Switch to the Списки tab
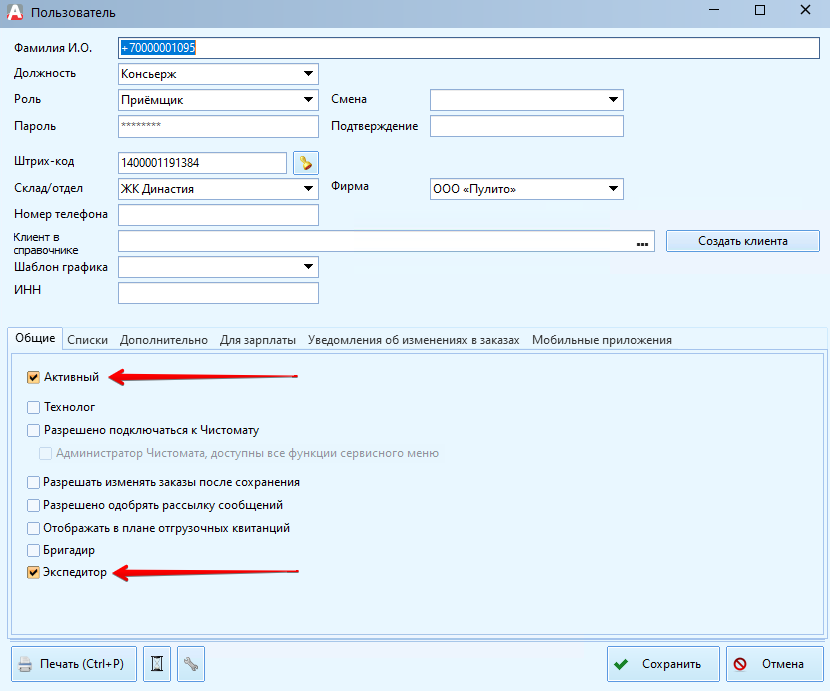Viewport: 830px width, 691px height. pyautogui.click(x=87, y=340)
